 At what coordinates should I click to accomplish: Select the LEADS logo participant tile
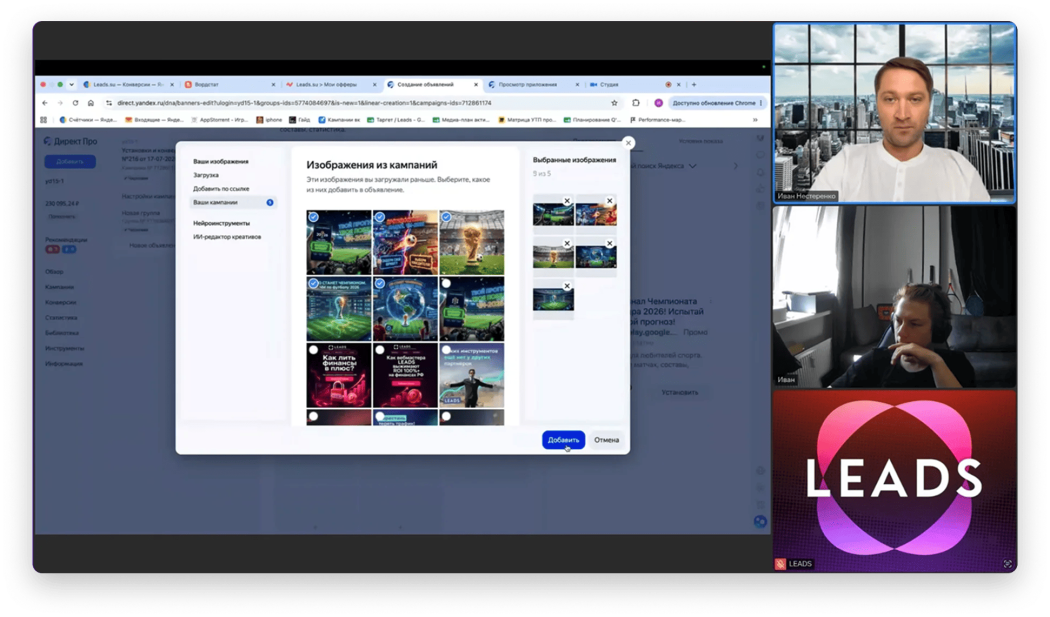[x=895, y=481]
